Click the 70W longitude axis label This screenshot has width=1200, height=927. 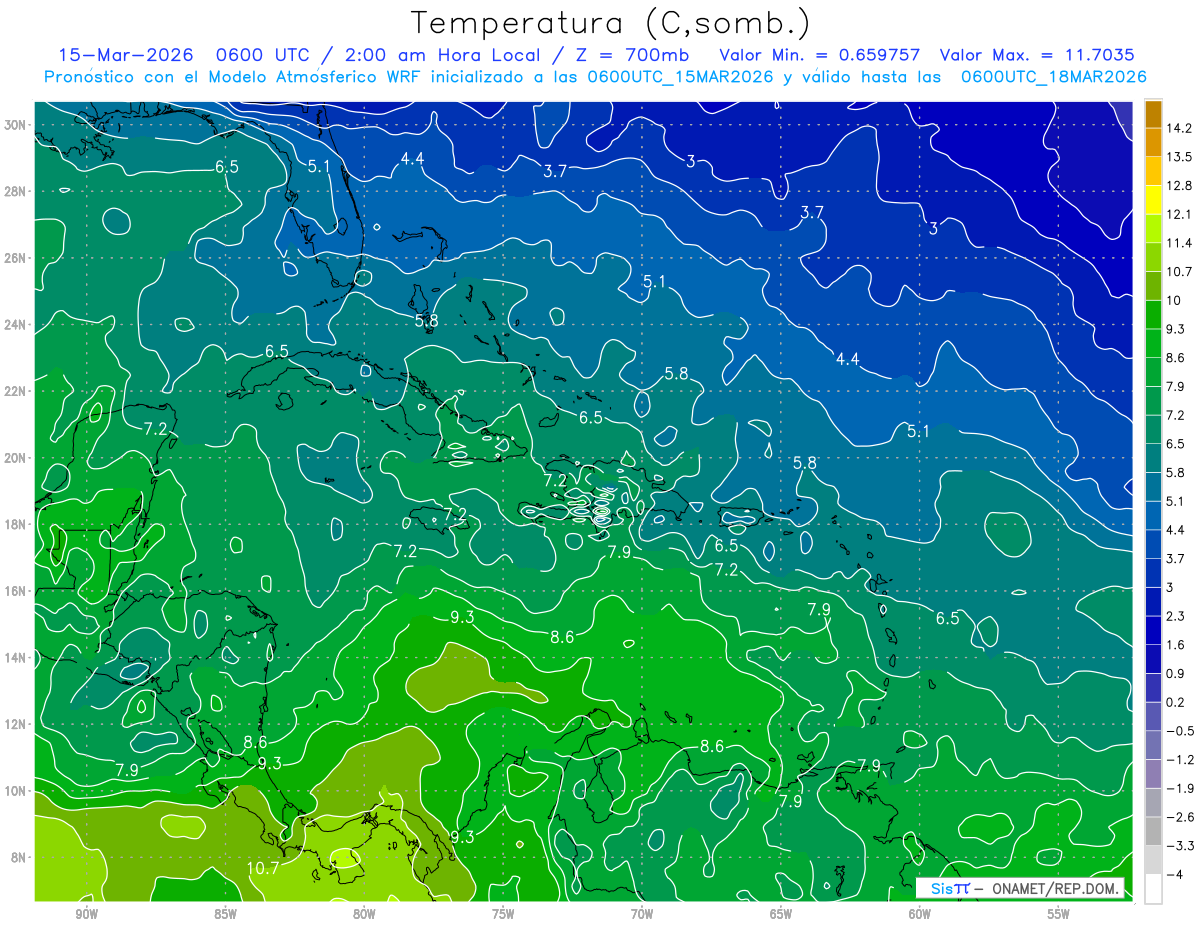point(642,914)
